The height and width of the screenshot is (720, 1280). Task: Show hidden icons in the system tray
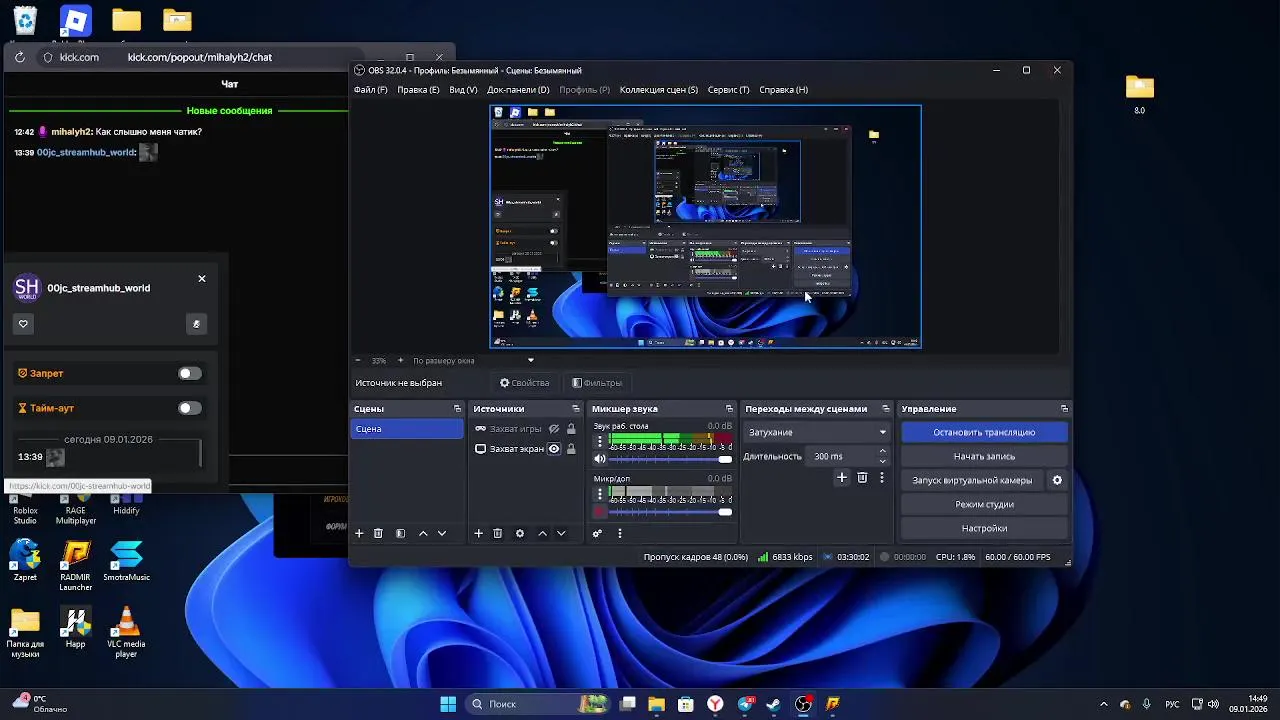pos(1104,704)
